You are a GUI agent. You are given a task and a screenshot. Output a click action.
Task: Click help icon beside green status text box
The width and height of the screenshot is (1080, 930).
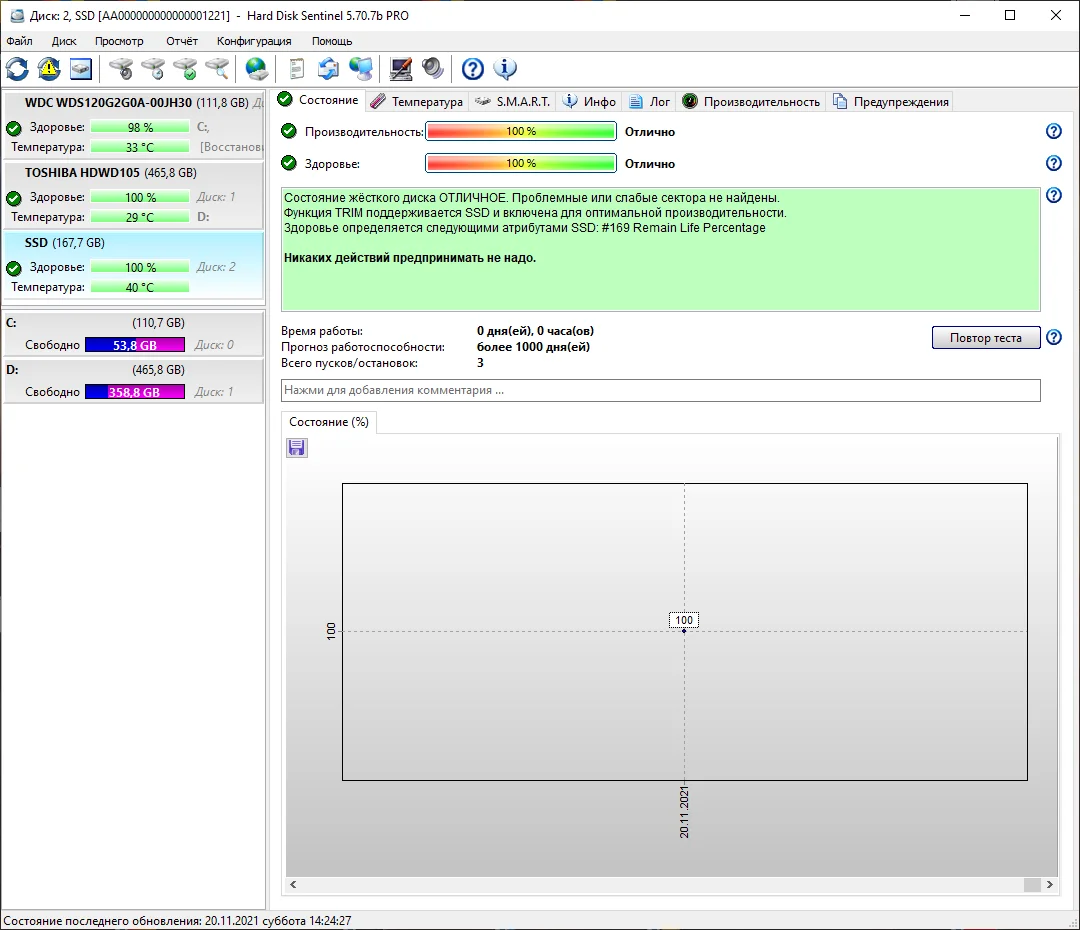(1054, 195)
